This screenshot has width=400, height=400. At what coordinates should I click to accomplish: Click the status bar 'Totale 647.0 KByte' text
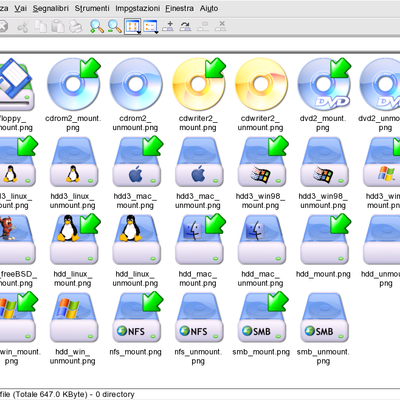(52, 394)
